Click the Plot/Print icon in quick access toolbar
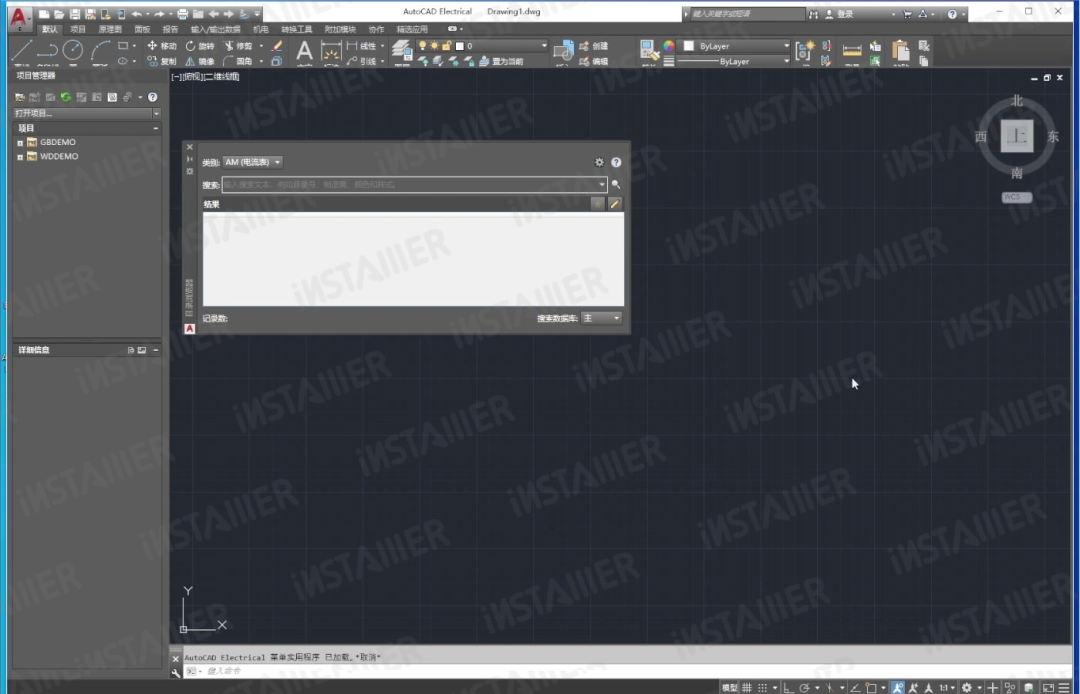 click(183, 14)
